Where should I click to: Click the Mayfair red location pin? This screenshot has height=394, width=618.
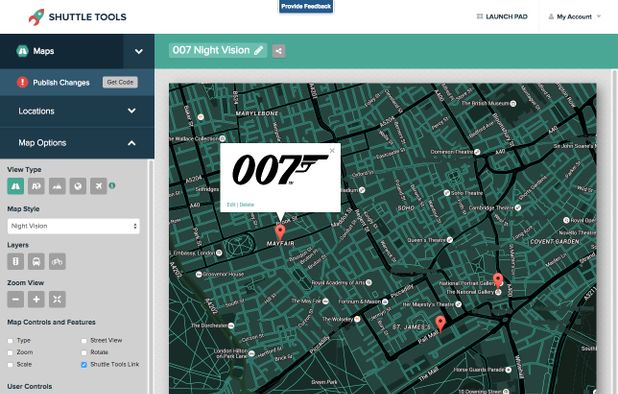(x=280, y=232)
